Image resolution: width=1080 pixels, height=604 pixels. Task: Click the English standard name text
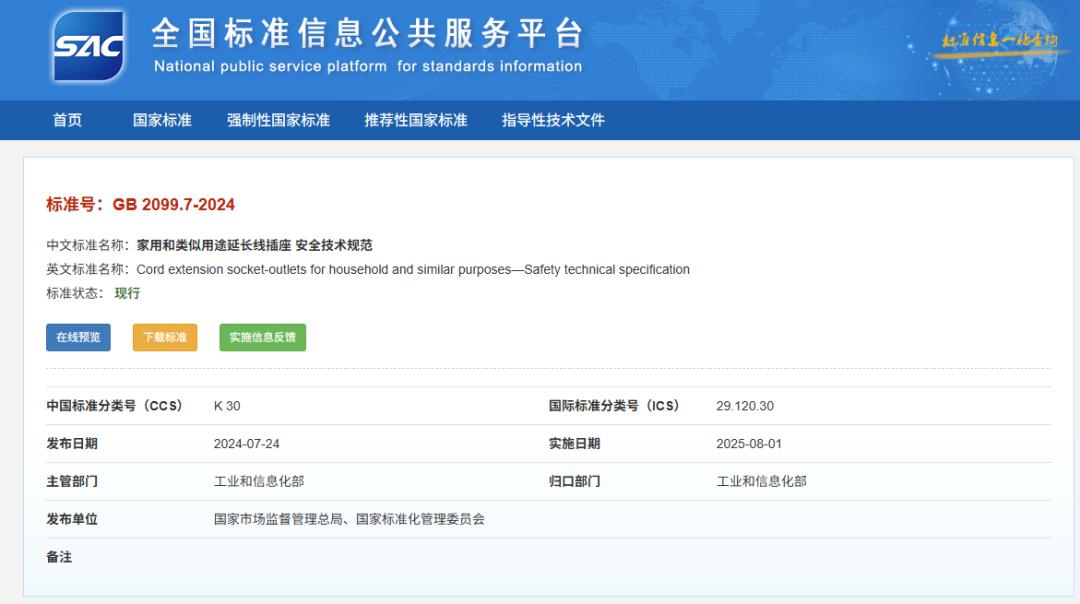(413, 269)
